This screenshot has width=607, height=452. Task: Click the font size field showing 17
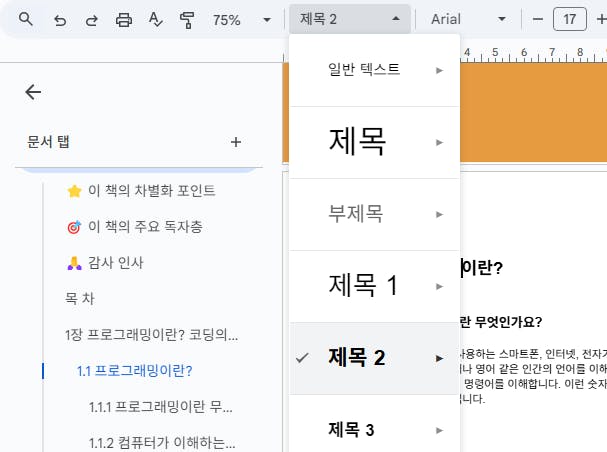coord(570,19)
